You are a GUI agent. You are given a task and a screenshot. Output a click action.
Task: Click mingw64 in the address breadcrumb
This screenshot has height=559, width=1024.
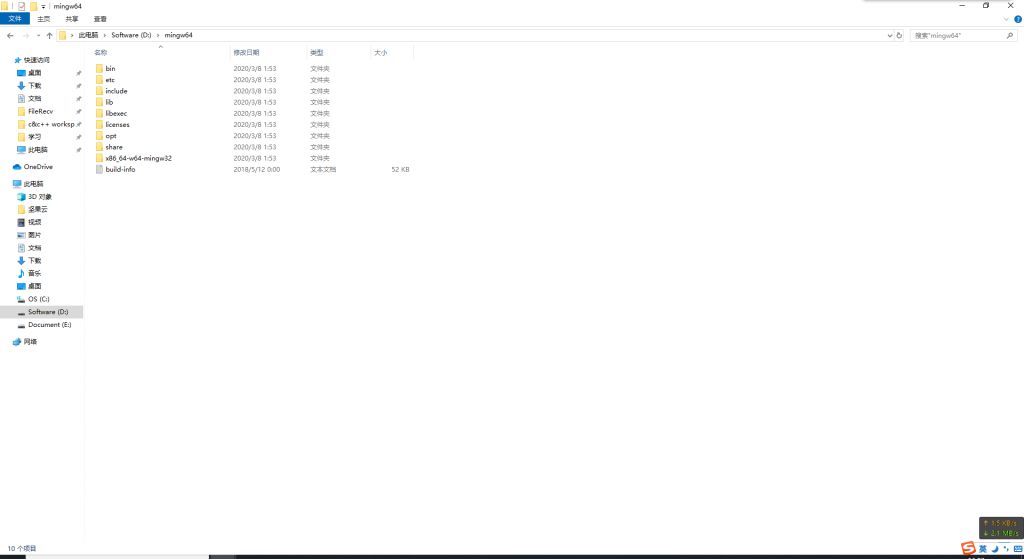tap(178, 35)
